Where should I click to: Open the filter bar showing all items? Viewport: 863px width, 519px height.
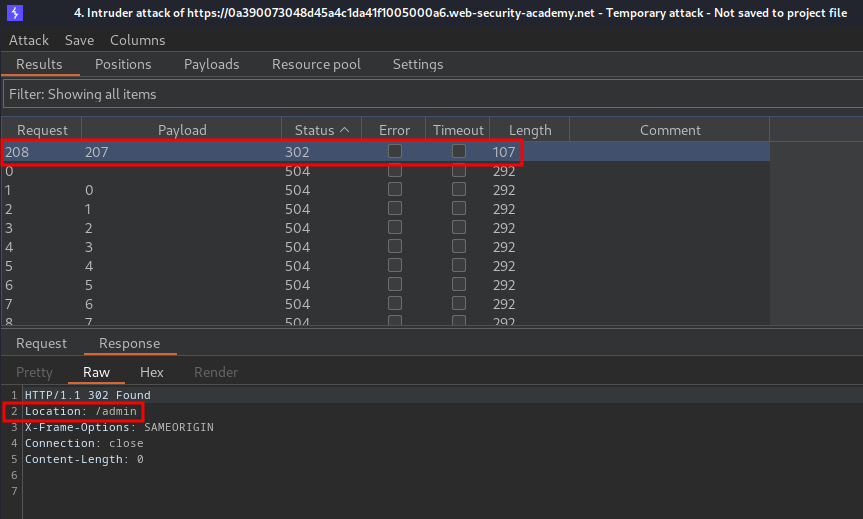tap(433, 94)
